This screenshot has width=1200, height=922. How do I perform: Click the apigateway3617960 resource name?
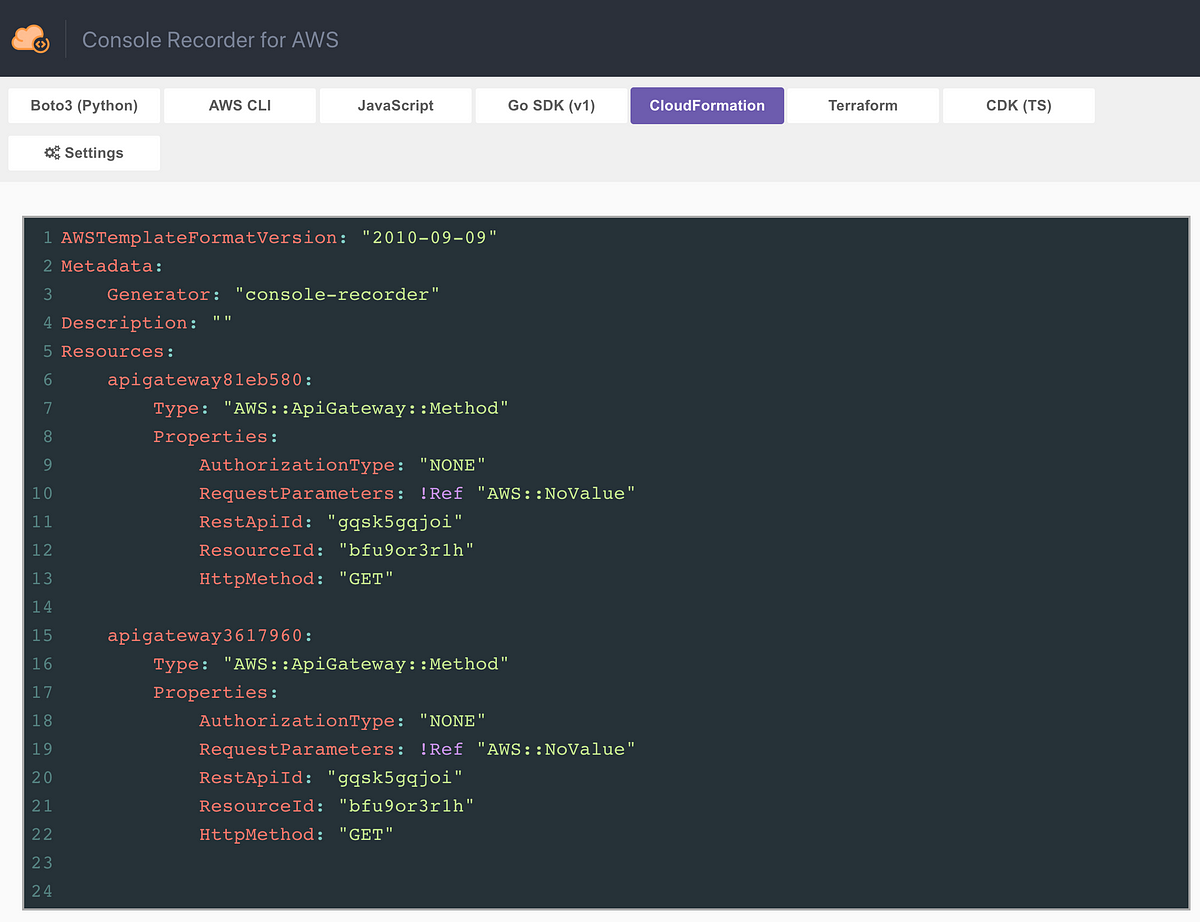205,636
